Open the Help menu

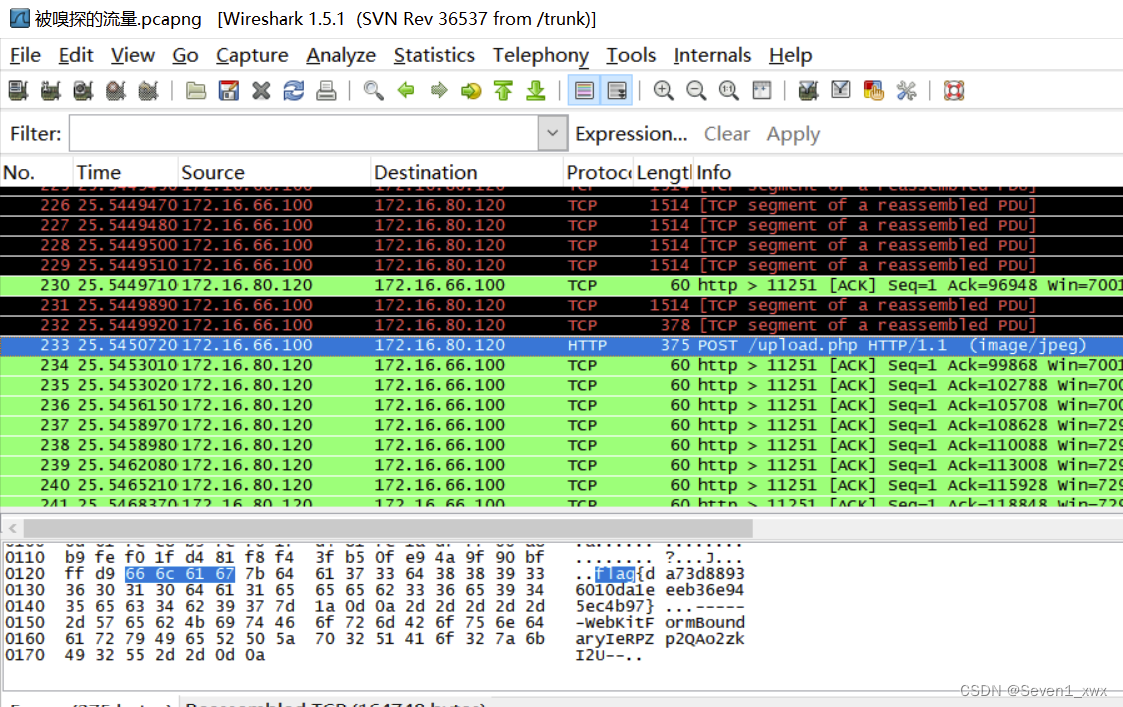(x=790, y=55)
